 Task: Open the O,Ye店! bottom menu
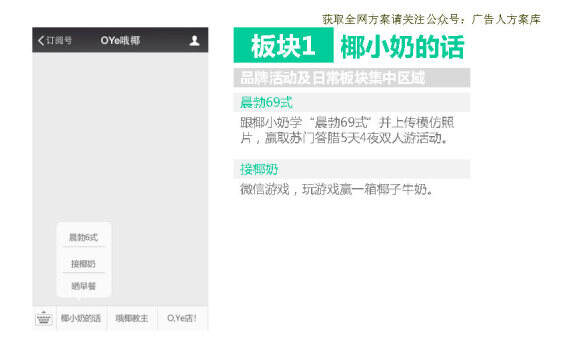[x=182, y=318]
